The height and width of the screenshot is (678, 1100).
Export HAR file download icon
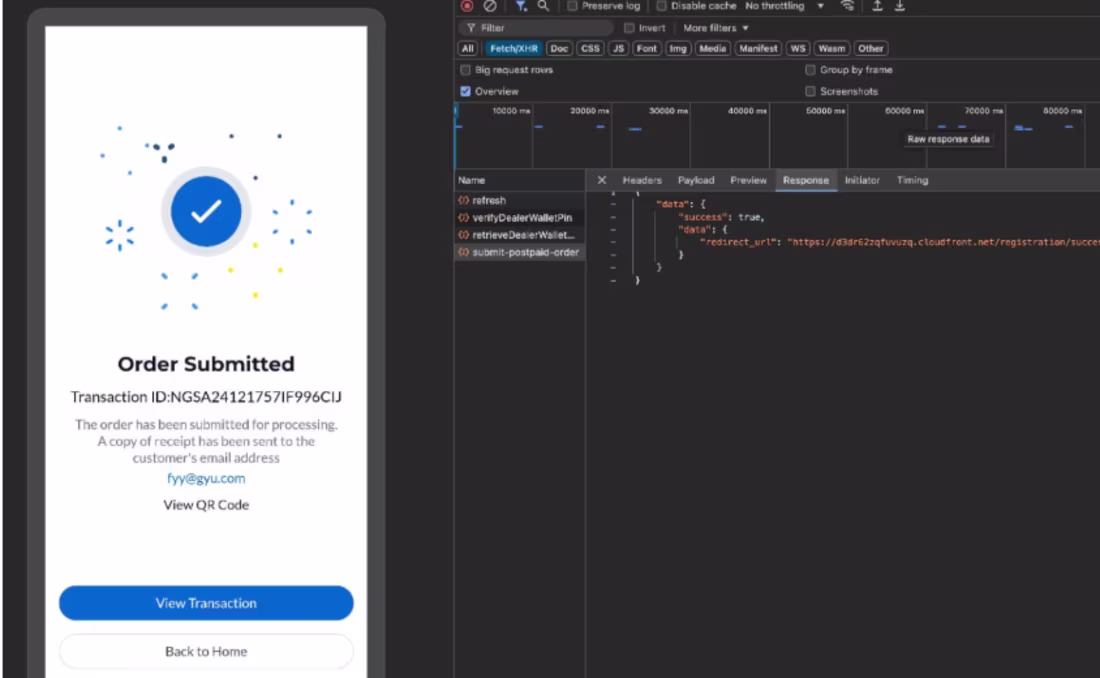click(899, 6)
